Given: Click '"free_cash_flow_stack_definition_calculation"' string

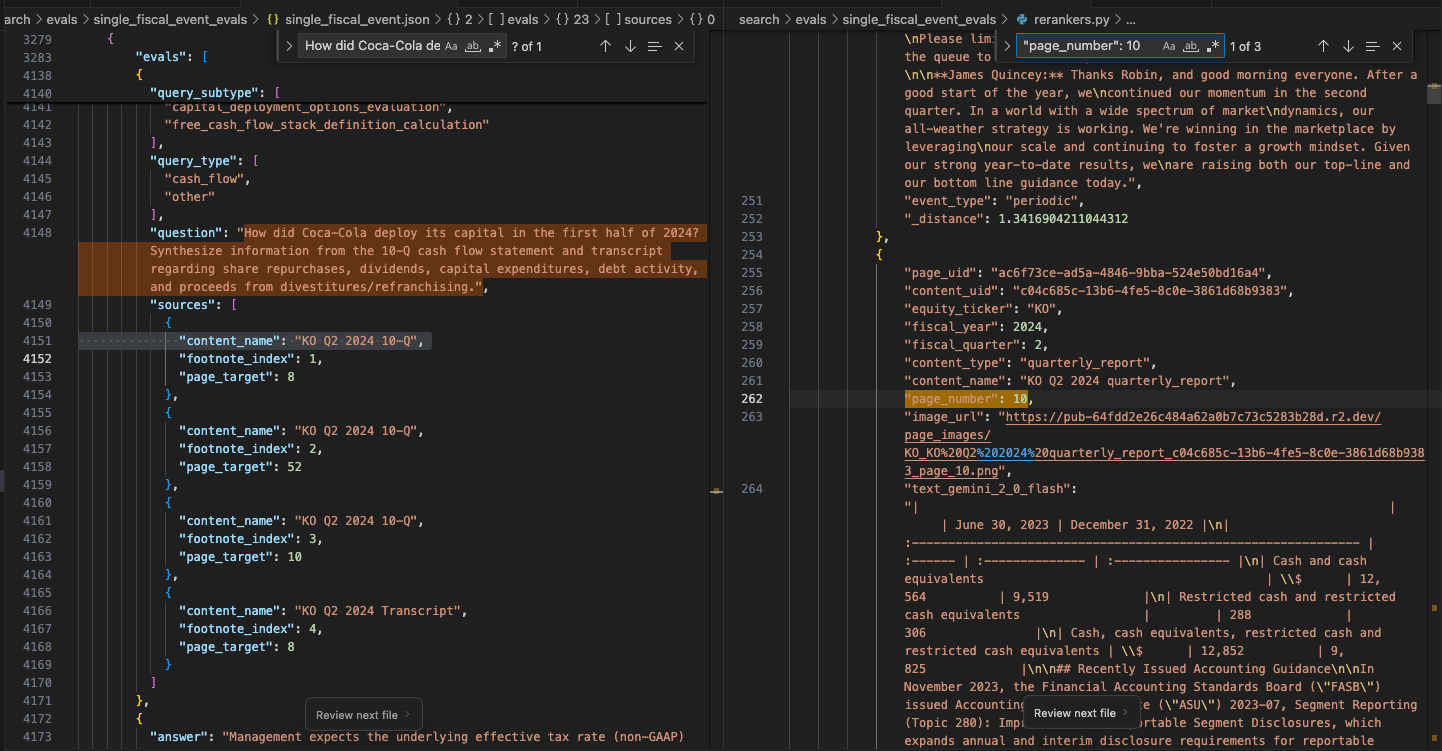Looking at the screenshot, I should (x=326, y=125).
